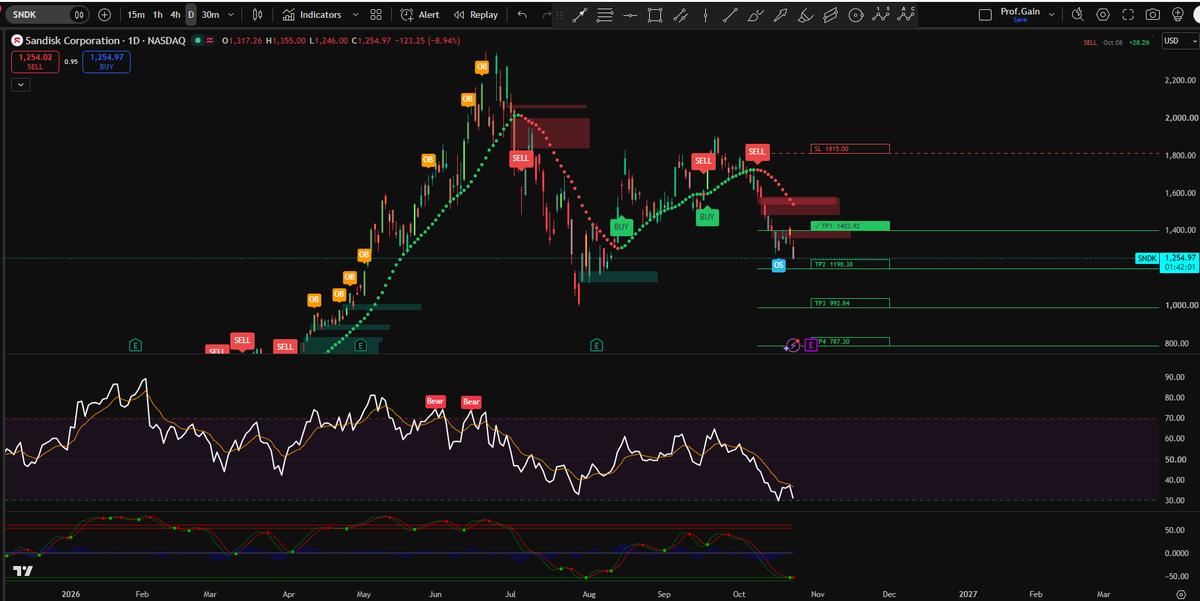Select the Fib retracement drawing tool

tap(606, 15)
